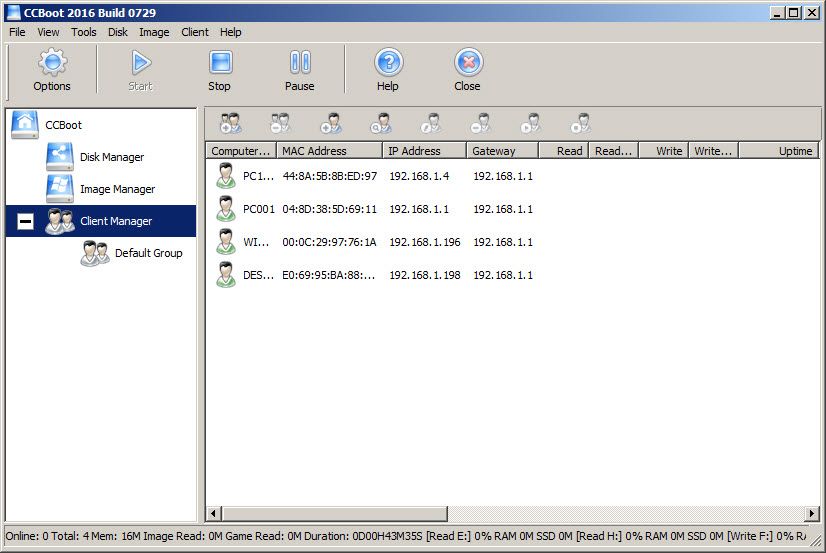Click the horizontal scrollbar thumb
This screenshot has height=553, width=826.
pos(335,513)
